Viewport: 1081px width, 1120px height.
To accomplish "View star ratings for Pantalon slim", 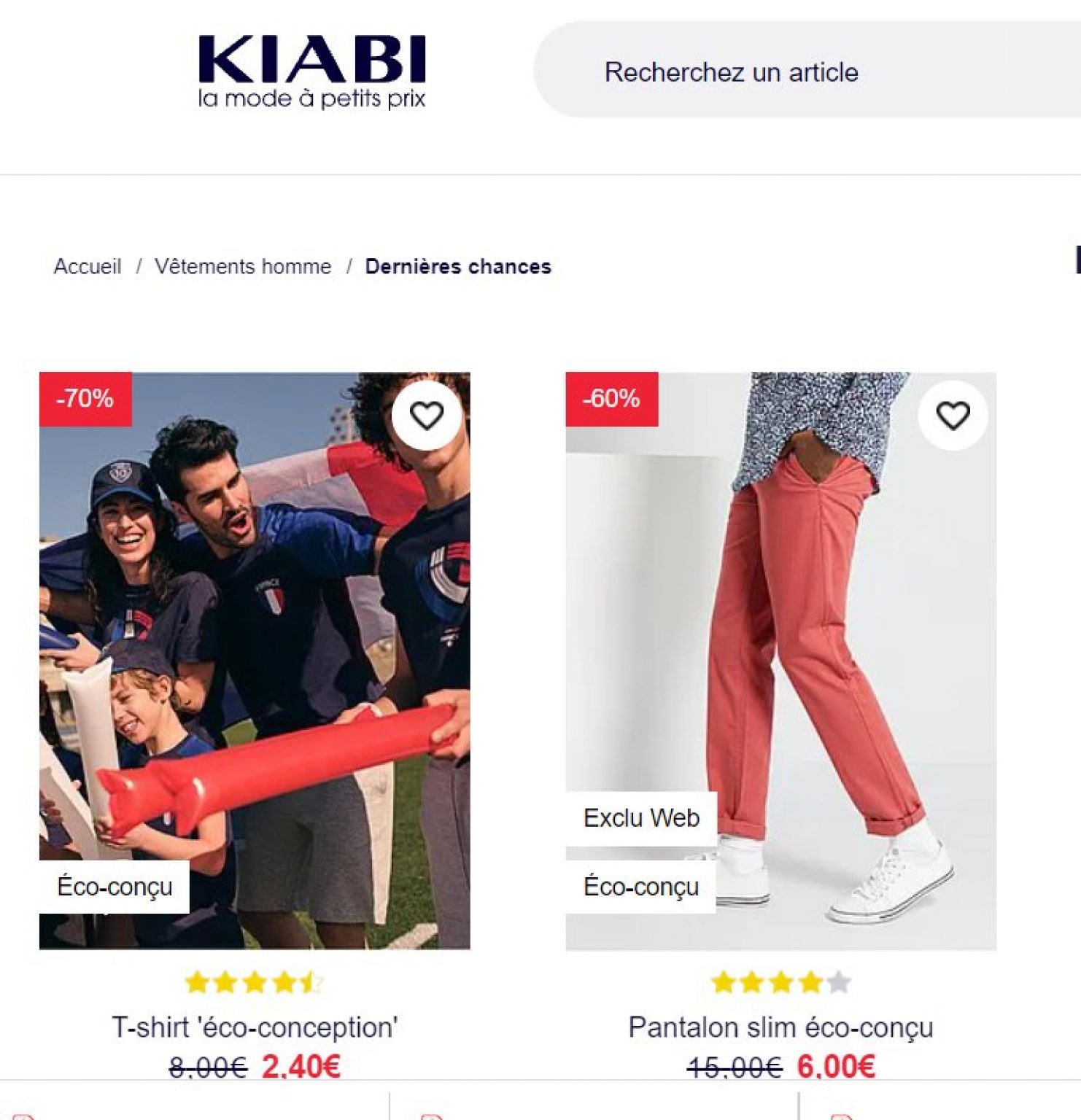I will 781,982.
